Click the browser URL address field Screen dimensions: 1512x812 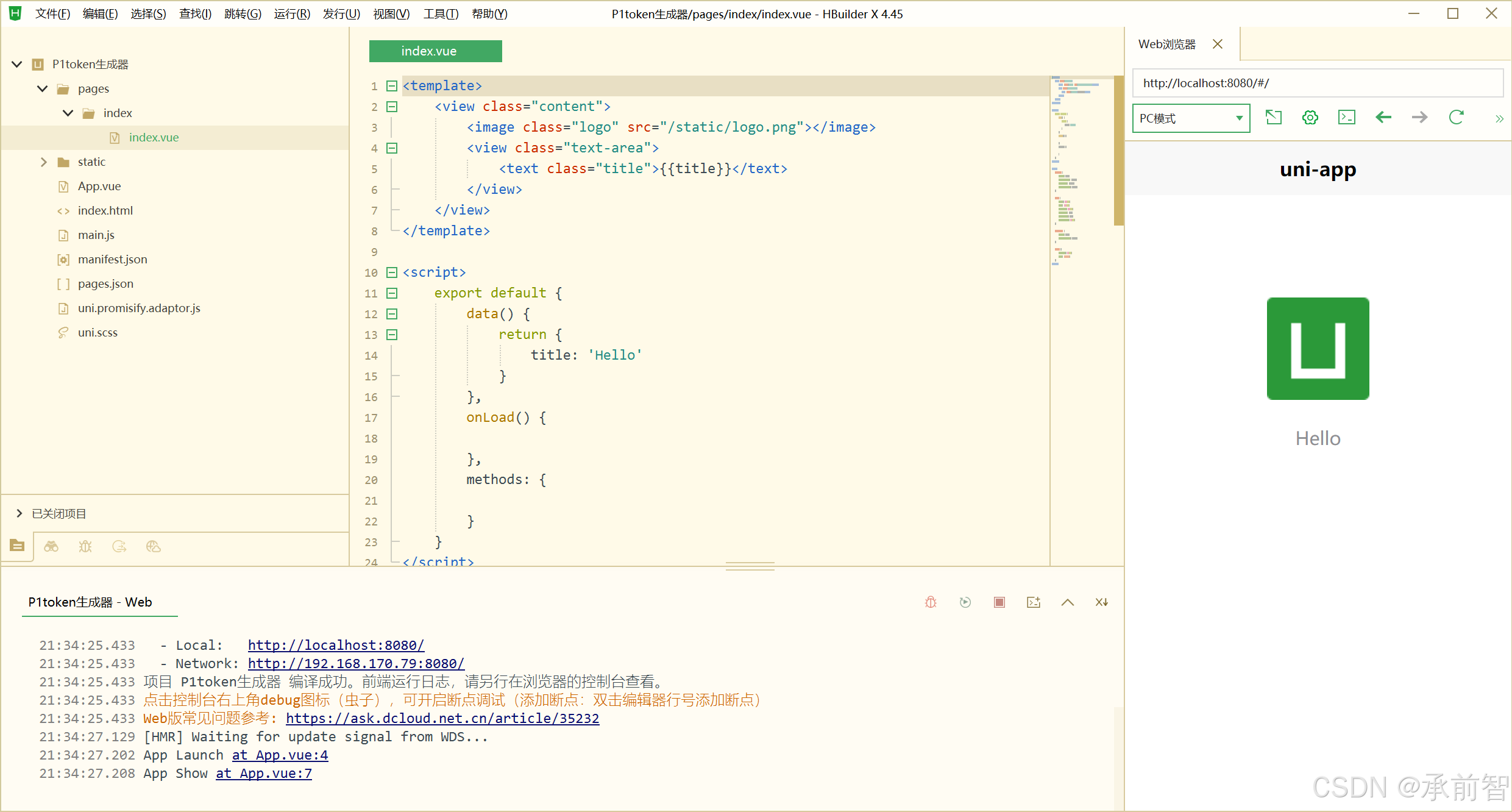(1316, 83)
